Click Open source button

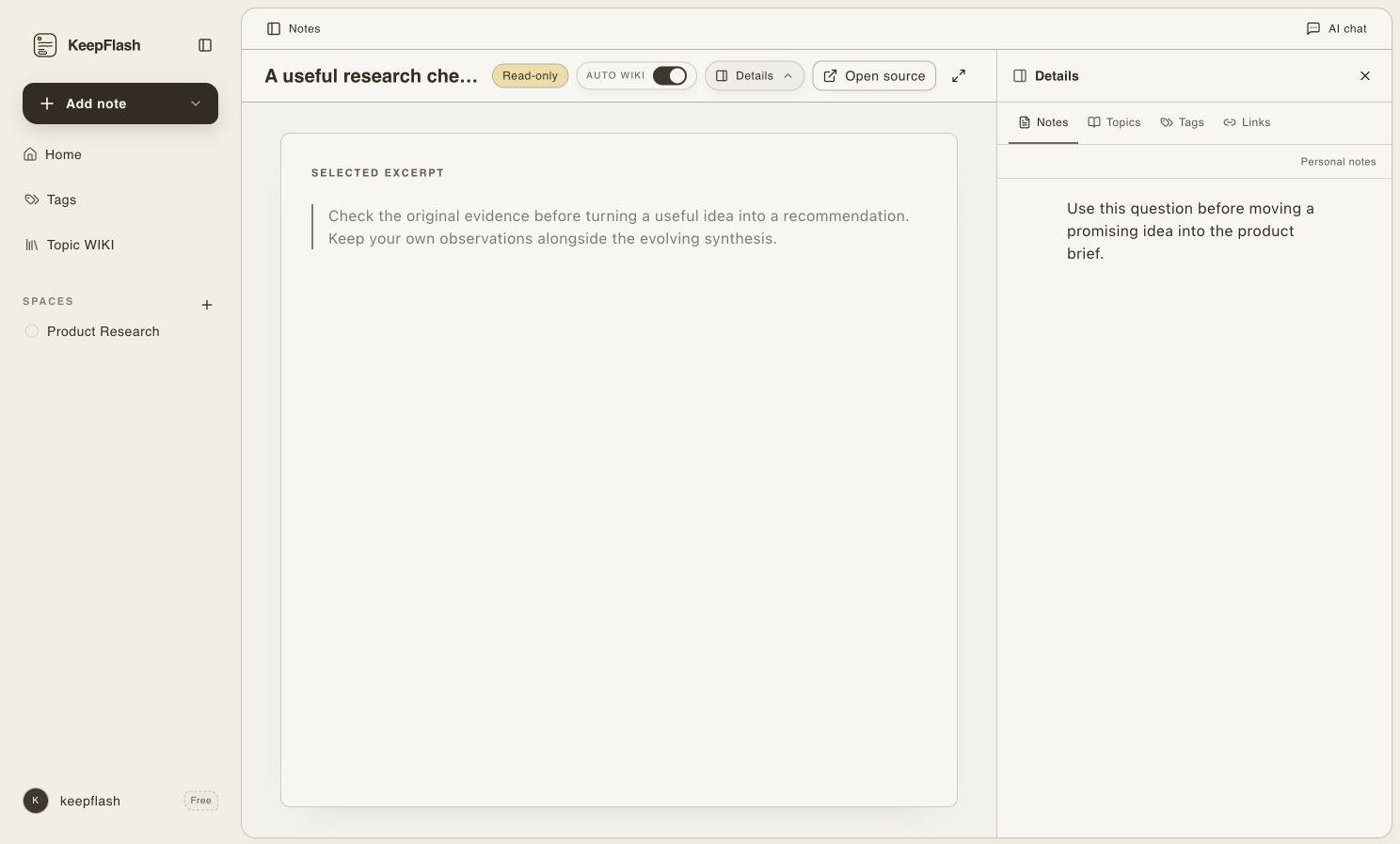[x=874, y=76]
